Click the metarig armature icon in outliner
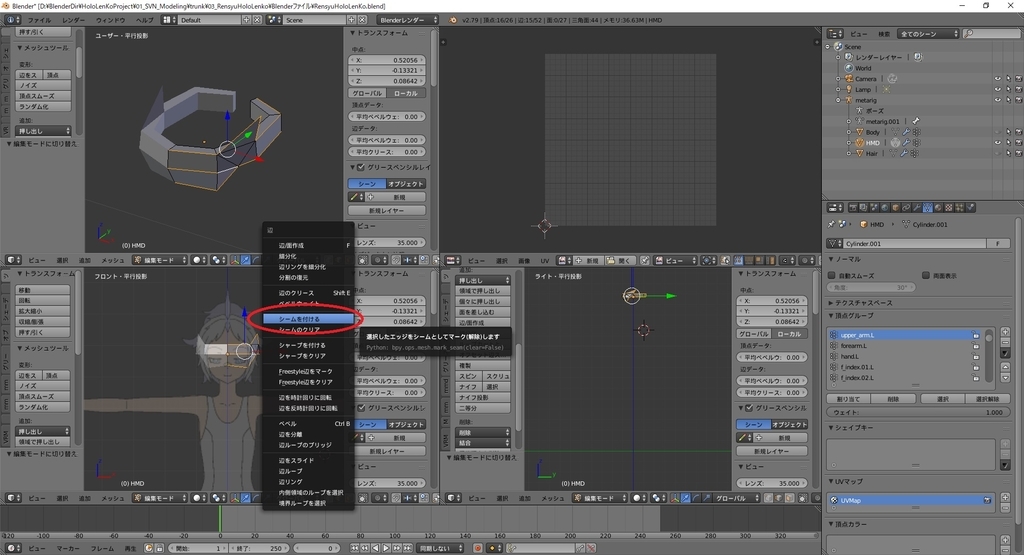 (x=849, y=100)
